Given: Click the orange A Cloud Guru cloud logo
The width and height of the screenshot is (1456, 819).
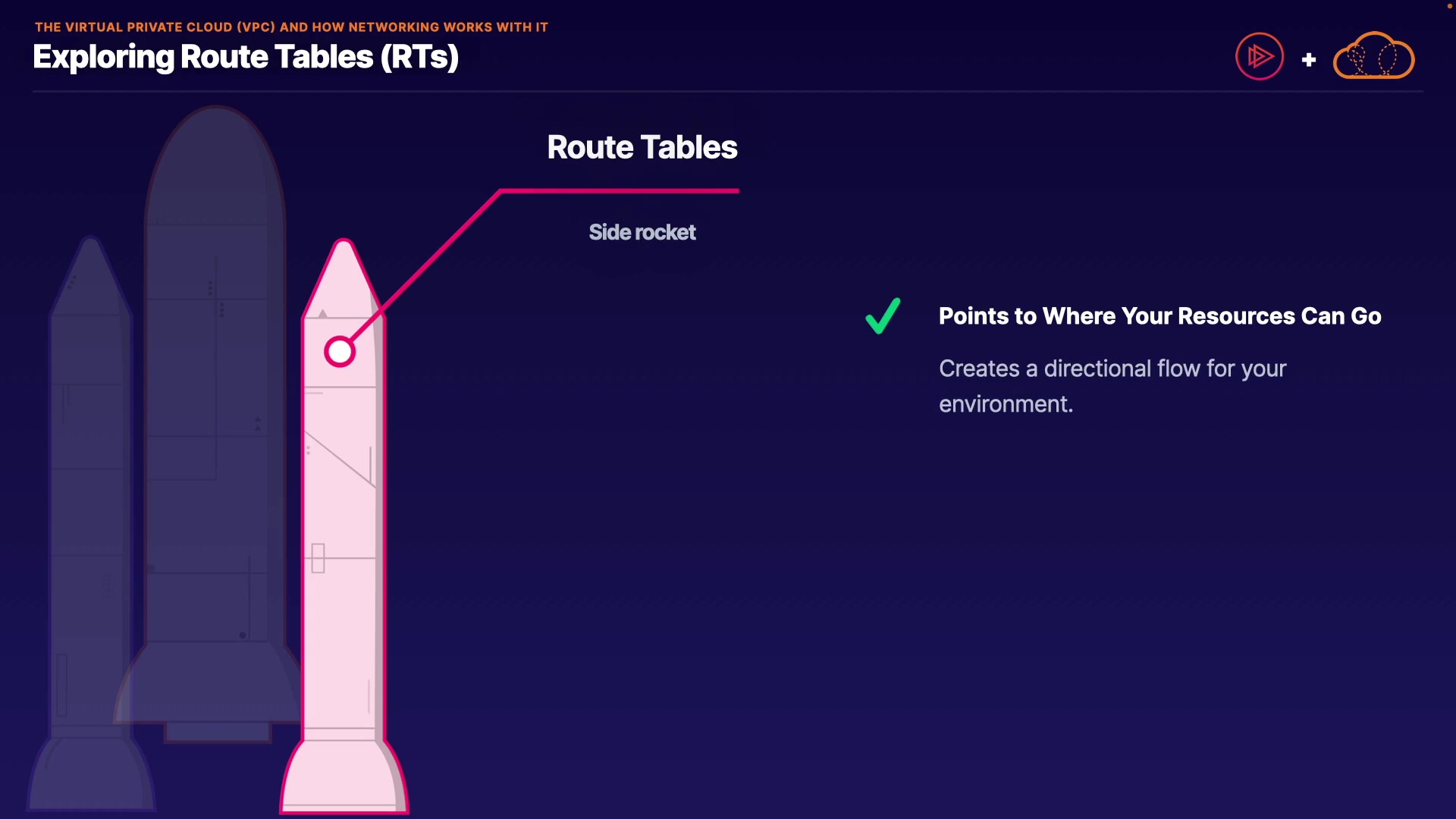Looking at the screenshot, I should click(1373, 56).
